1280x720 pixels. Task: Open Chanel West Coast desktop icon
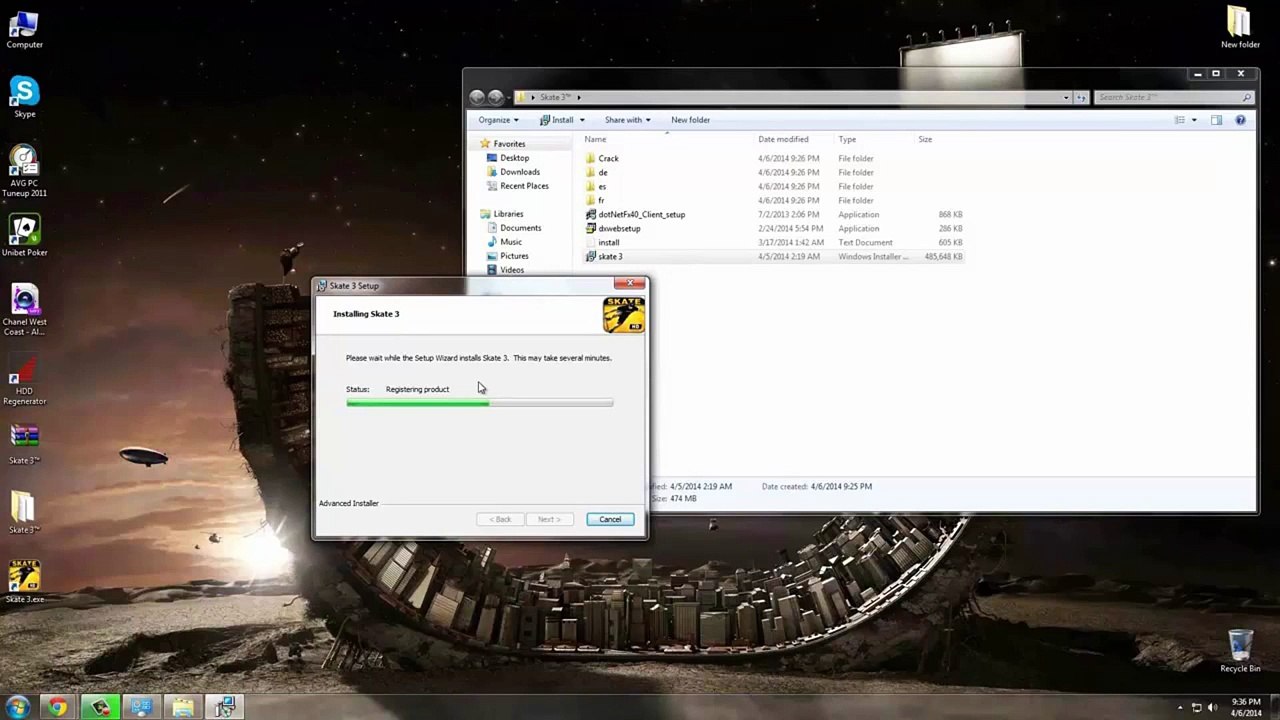click(x=24, y=310)
